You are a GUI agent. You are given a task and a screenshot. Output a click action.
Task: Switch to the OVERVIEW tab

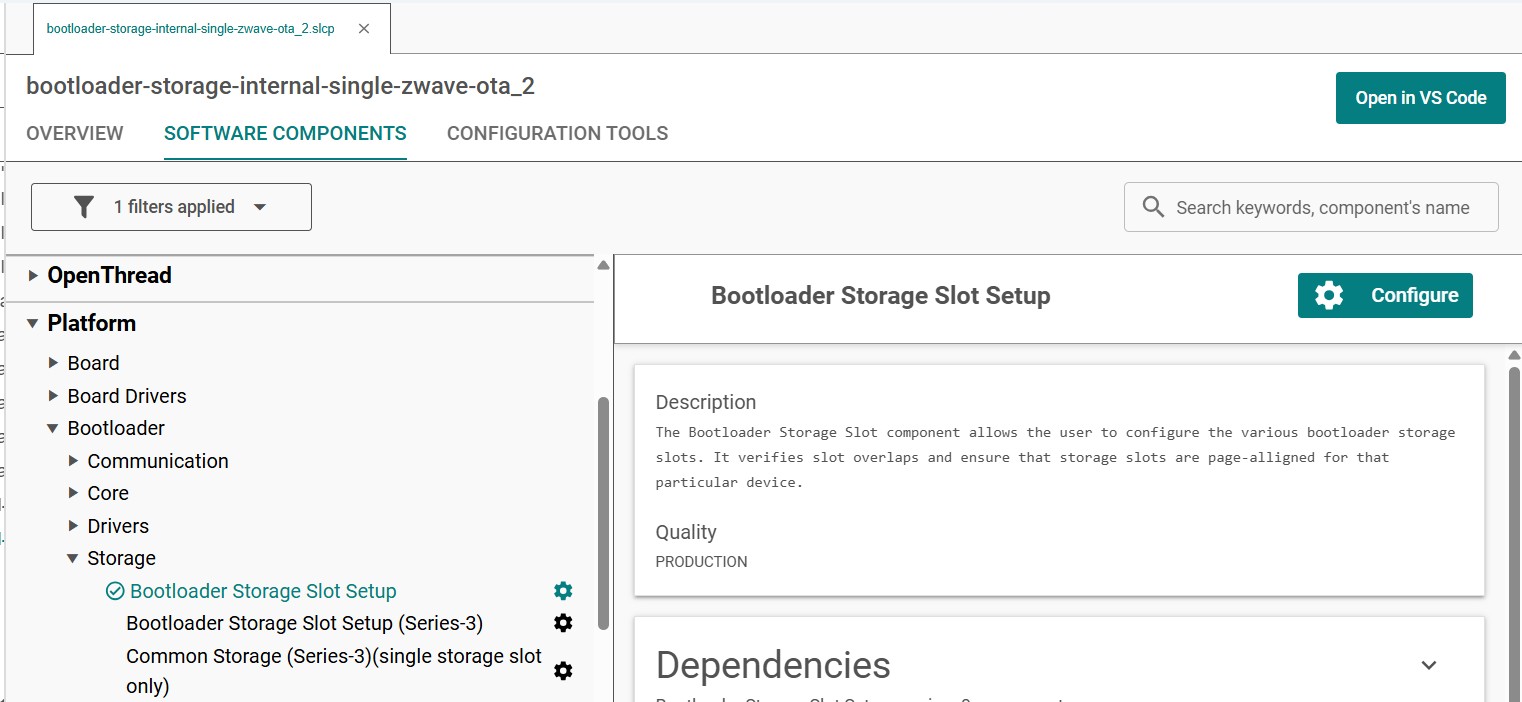(75, 133)
